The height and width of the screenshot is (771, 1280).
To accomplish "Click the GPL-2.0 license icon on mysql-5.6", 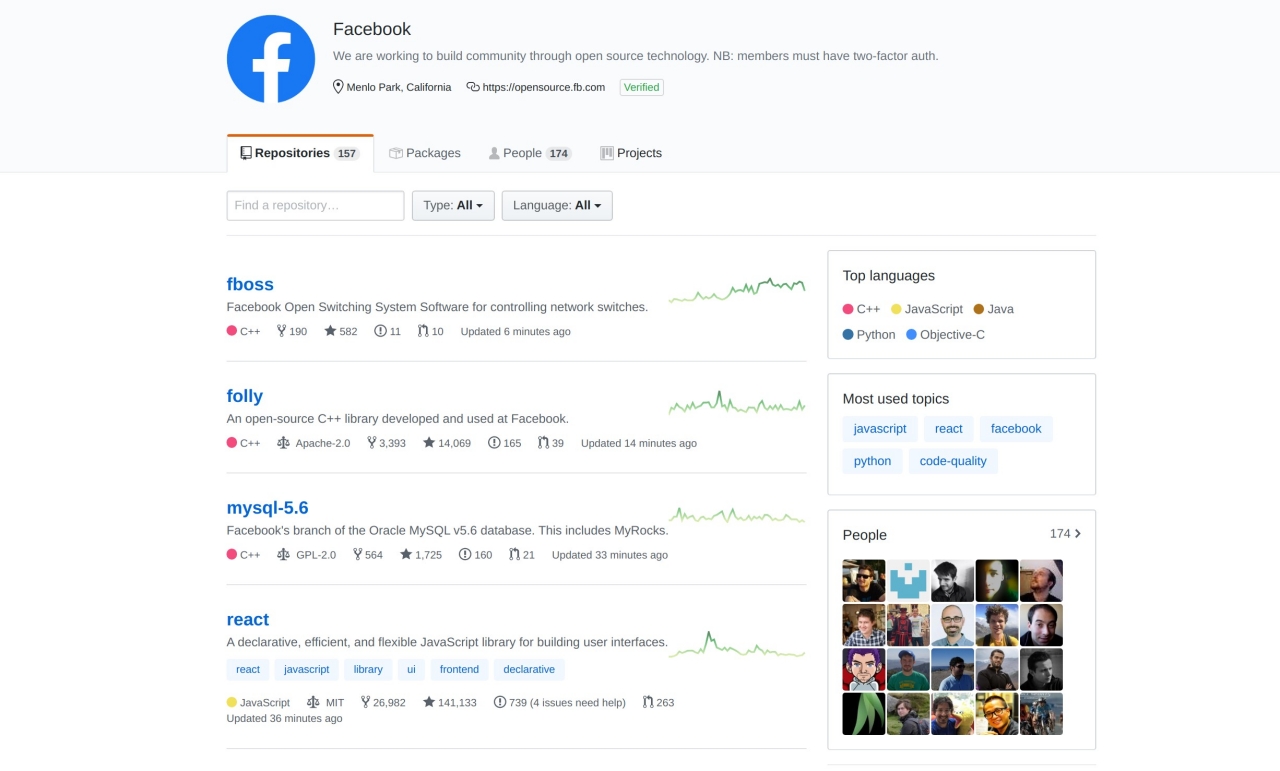I will point(283,554).
